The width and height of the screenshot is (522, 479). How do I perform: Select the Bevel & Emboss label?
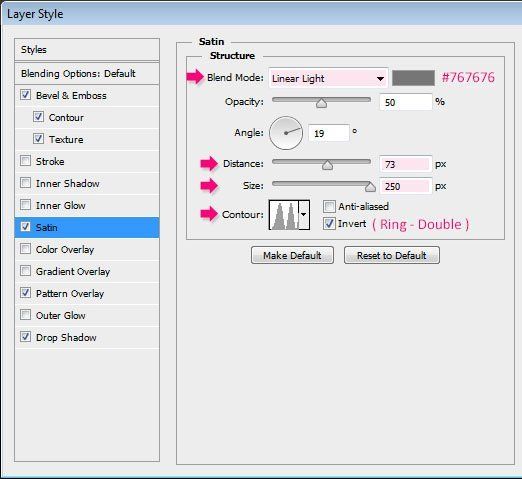coord(71,95)
